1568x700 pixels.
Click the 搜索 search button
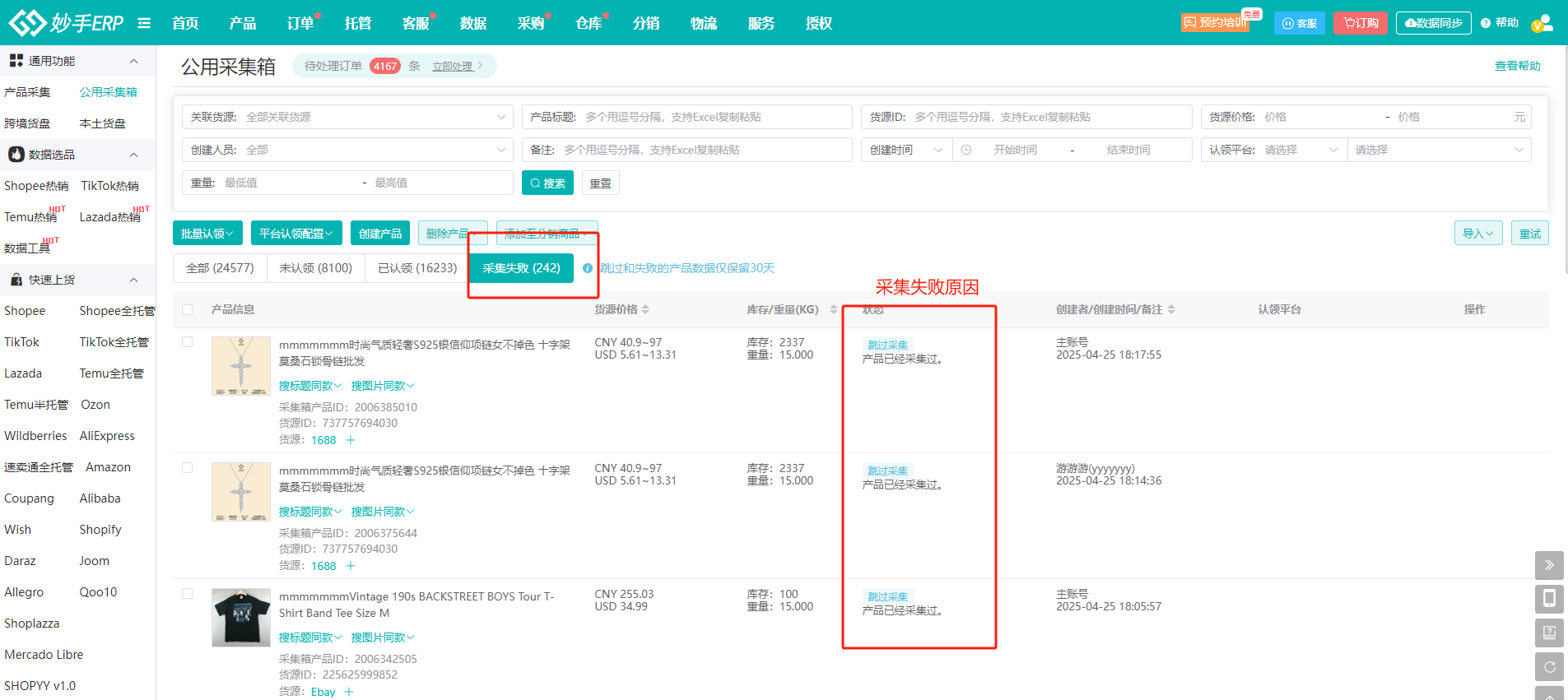click(x=547, y=183)
